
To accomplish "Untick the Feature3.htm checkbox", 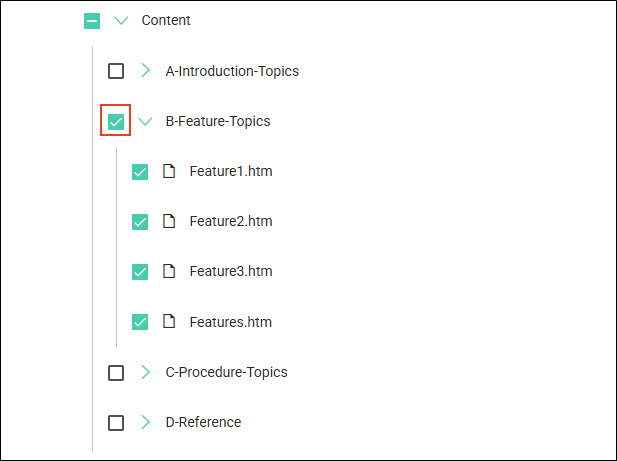I will (x=140, y=272).
